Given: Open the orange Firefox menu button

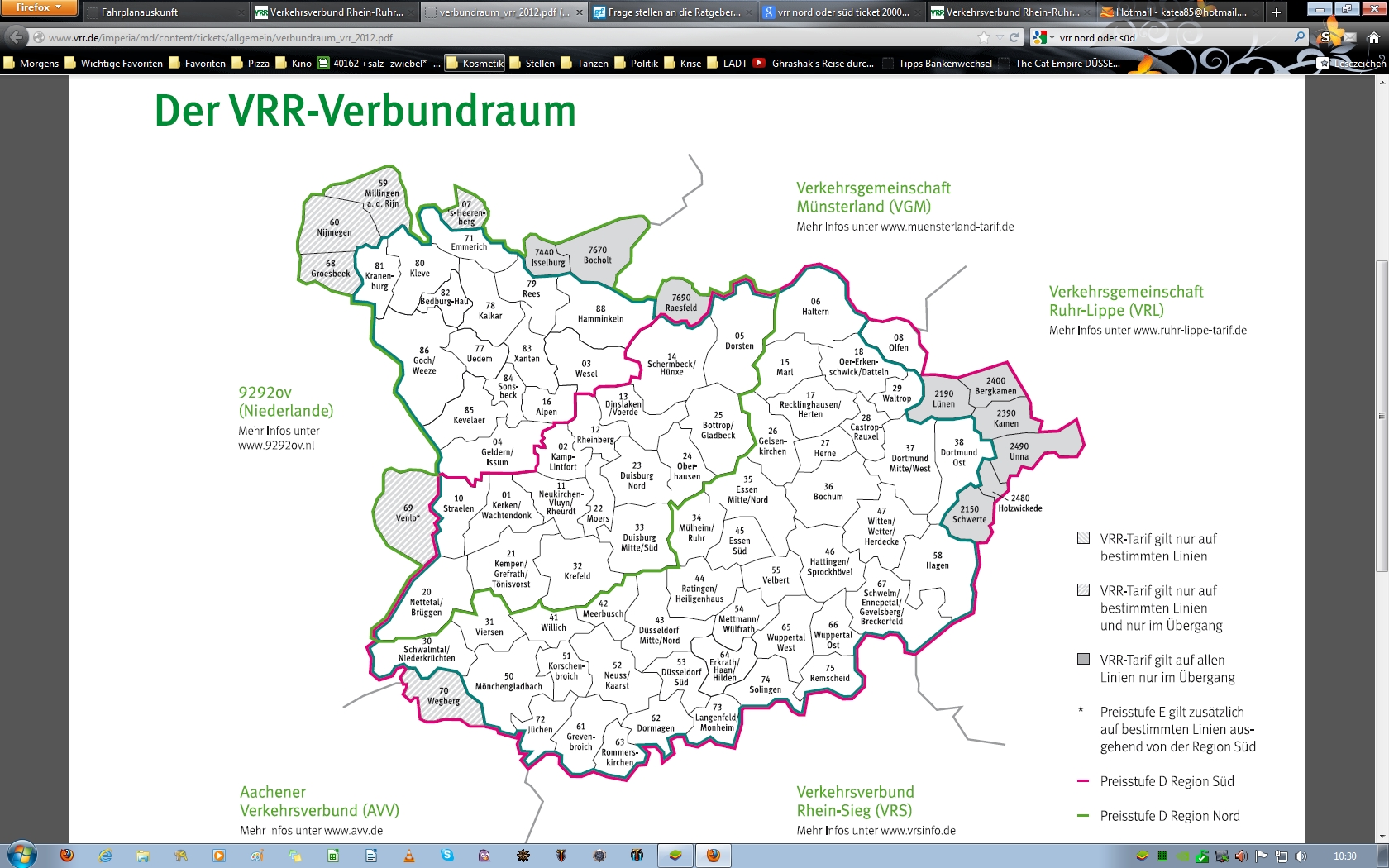Looking at the screenshot, I should [x=39, y=7].
